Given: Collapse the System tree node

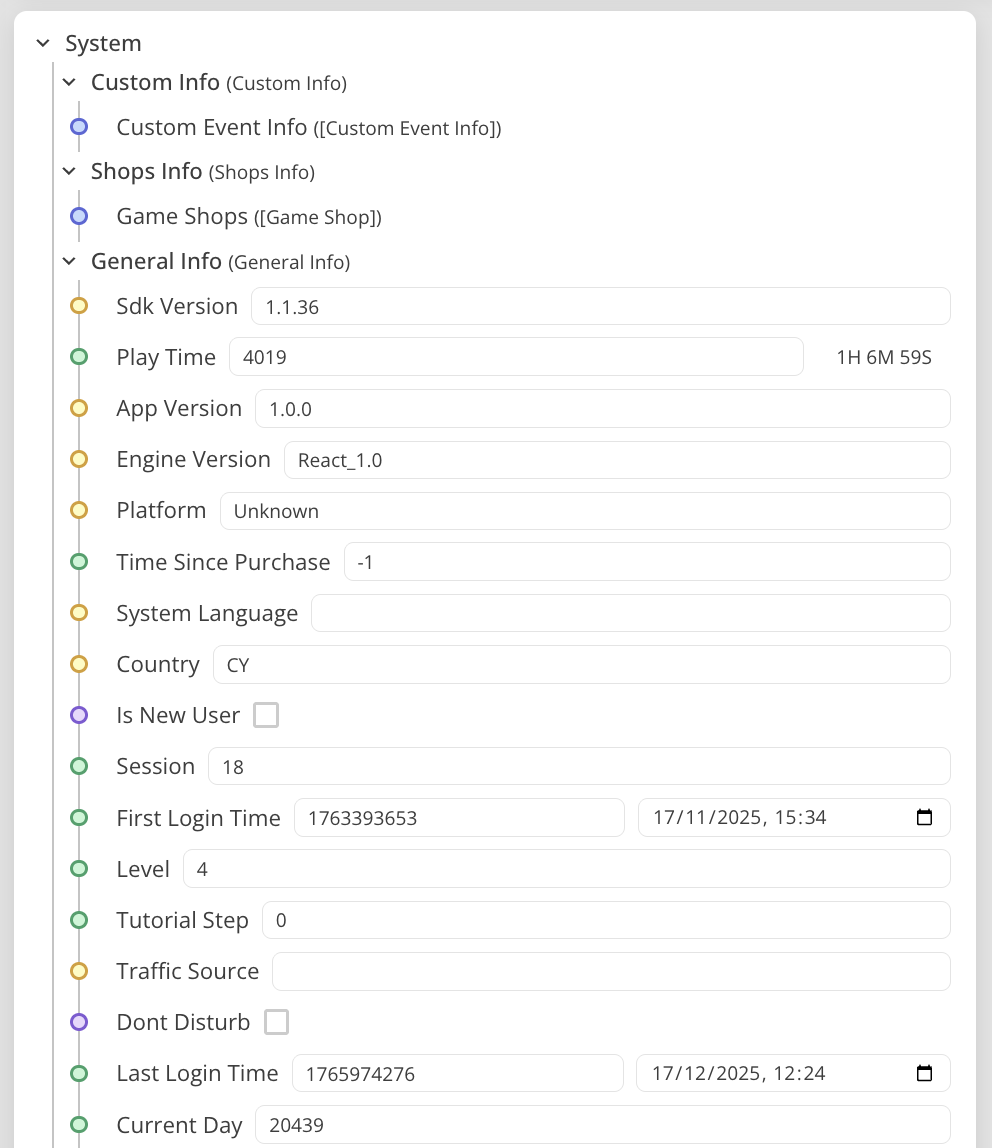Looking at the screenshot, I should point(43,43).
